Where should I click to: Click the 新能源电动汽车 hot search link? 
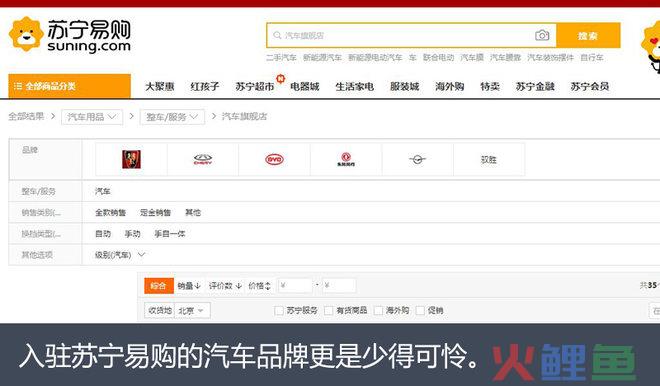375,58
